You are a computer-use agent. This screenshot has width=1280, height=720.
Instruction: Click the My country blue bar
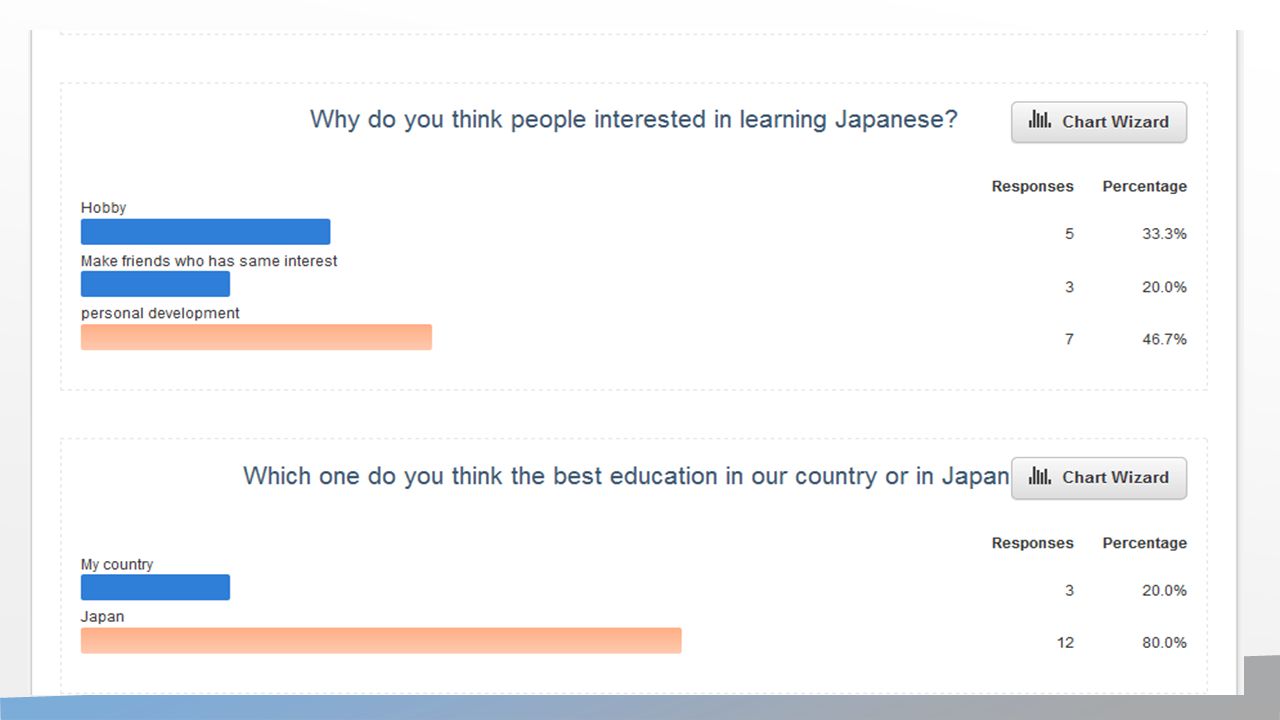pos(155,588)
